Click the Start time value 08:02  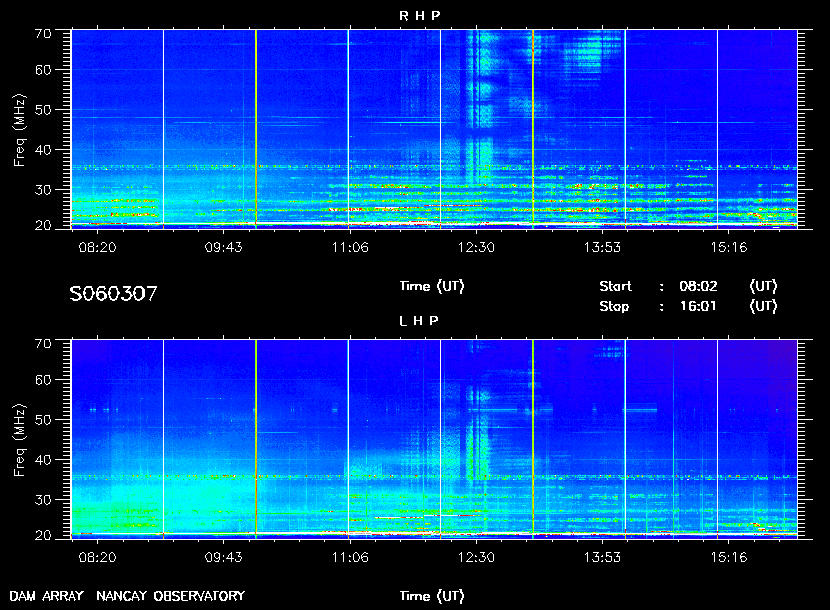tap(698, 286)
